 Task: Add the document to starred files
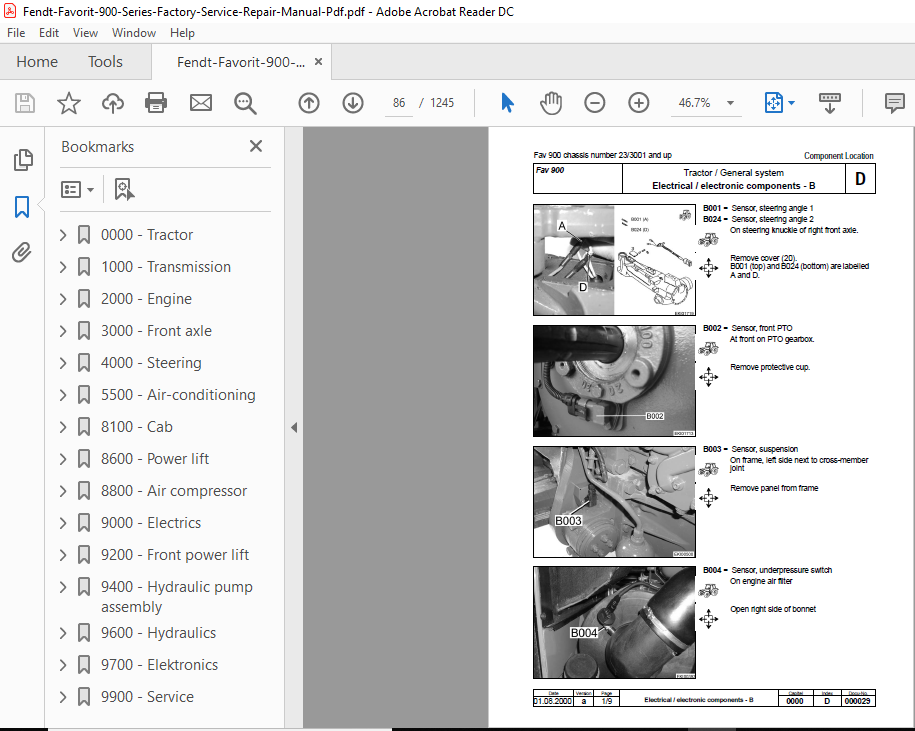(x=69, y=103)
